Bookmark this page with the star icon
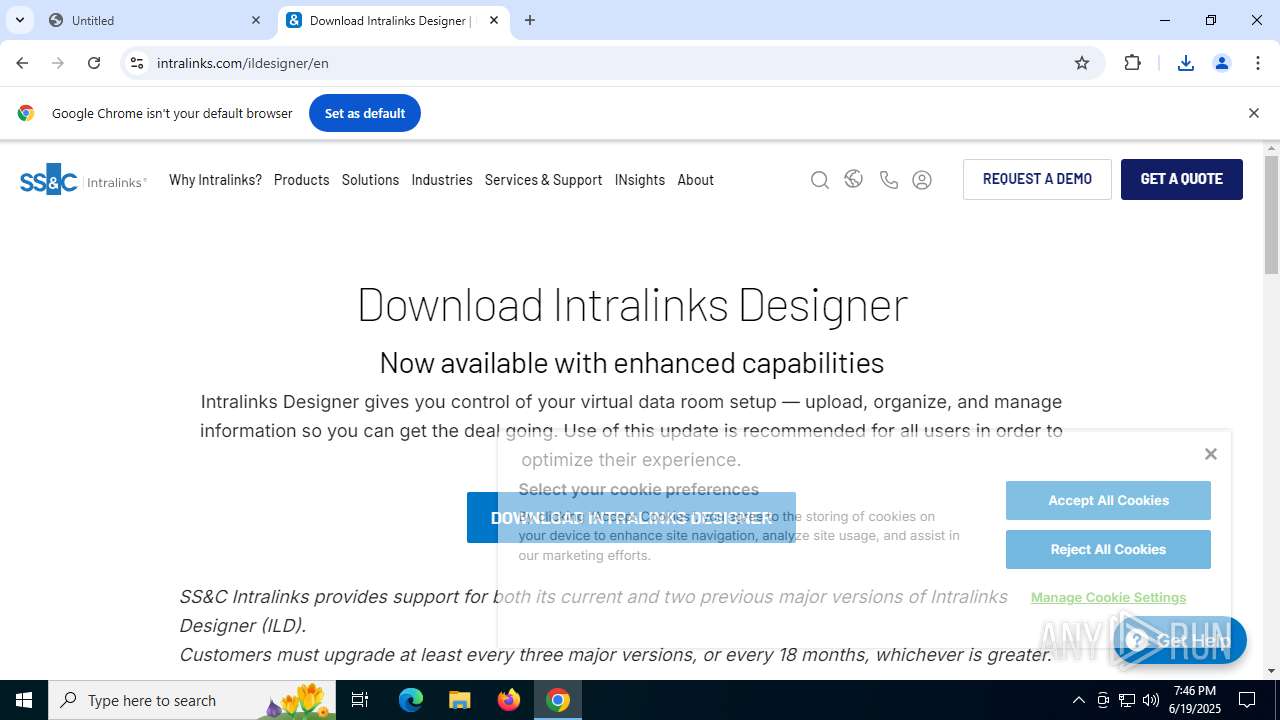This screenshot has width=1280, height=720. coord(1082,63)
